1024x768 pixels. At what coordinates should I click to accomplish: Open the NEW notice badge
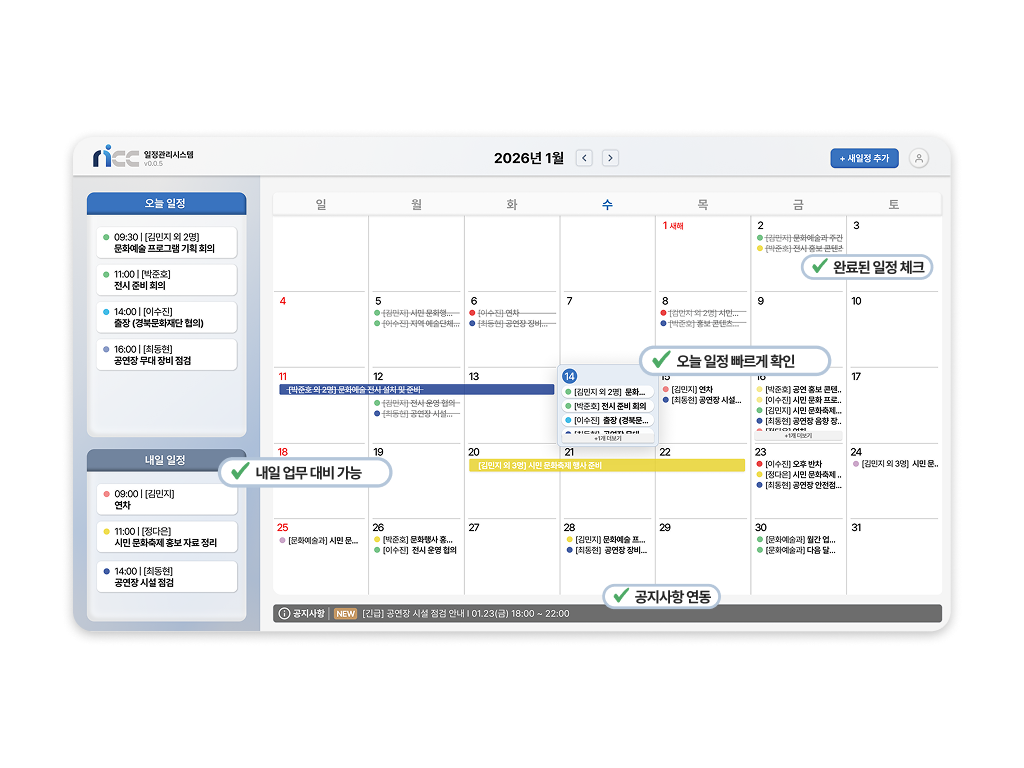[x=345, y=614]
